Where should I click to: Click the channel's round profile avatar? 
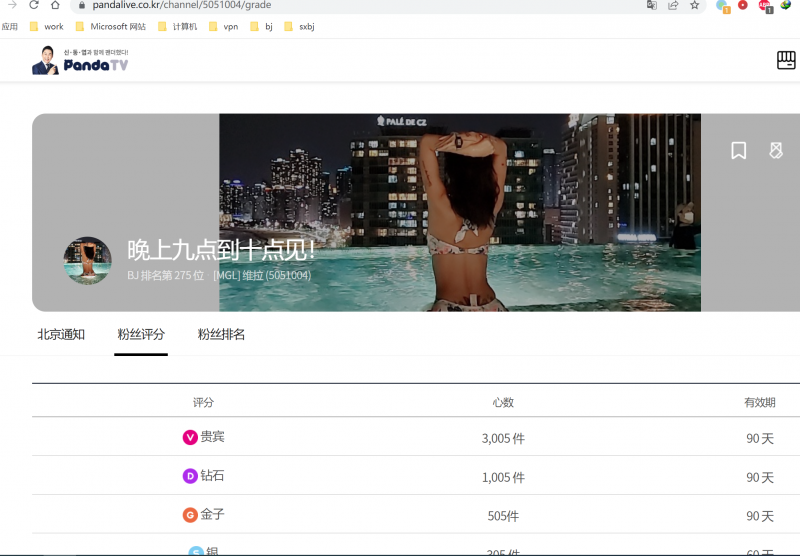tap(88, 261)
